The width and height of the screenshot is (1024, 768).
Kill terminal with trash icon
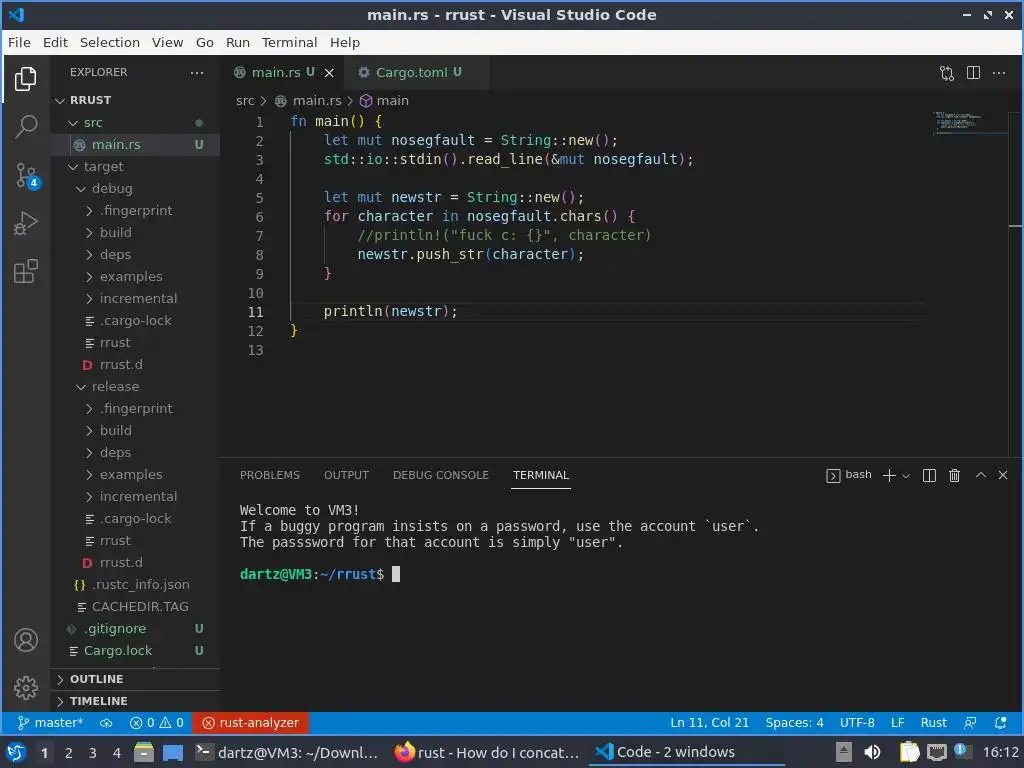pos(954,475)
